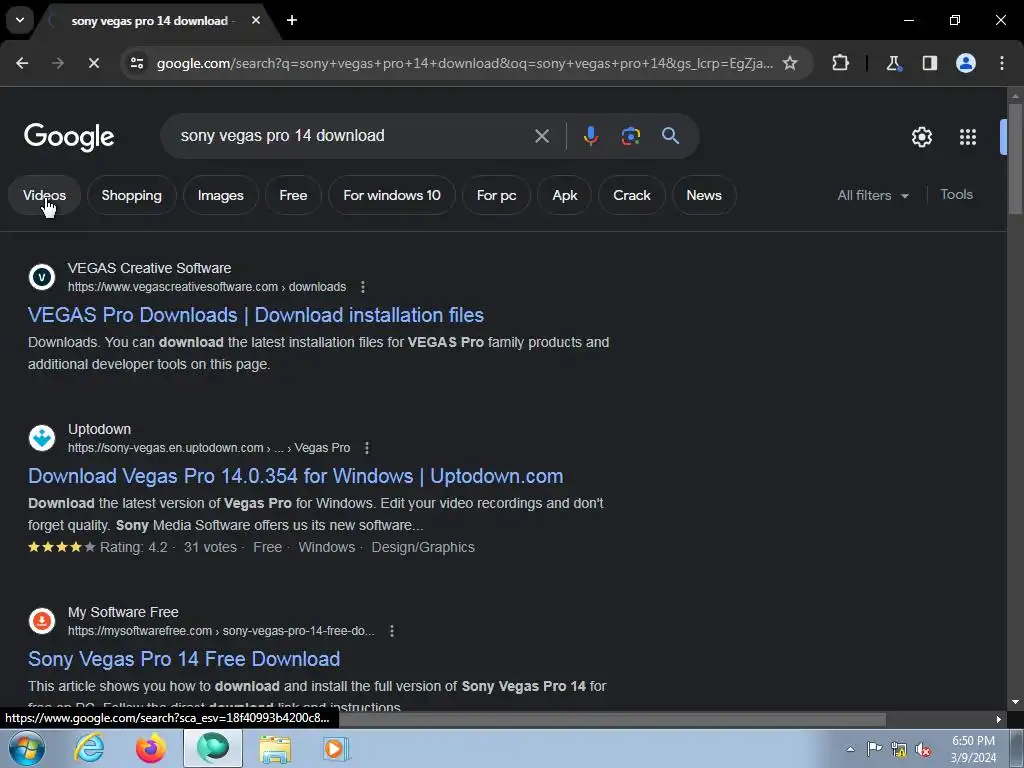1024x768 pixels.
Task: Apply the Free filter chip
Action: tap(293, 195)
